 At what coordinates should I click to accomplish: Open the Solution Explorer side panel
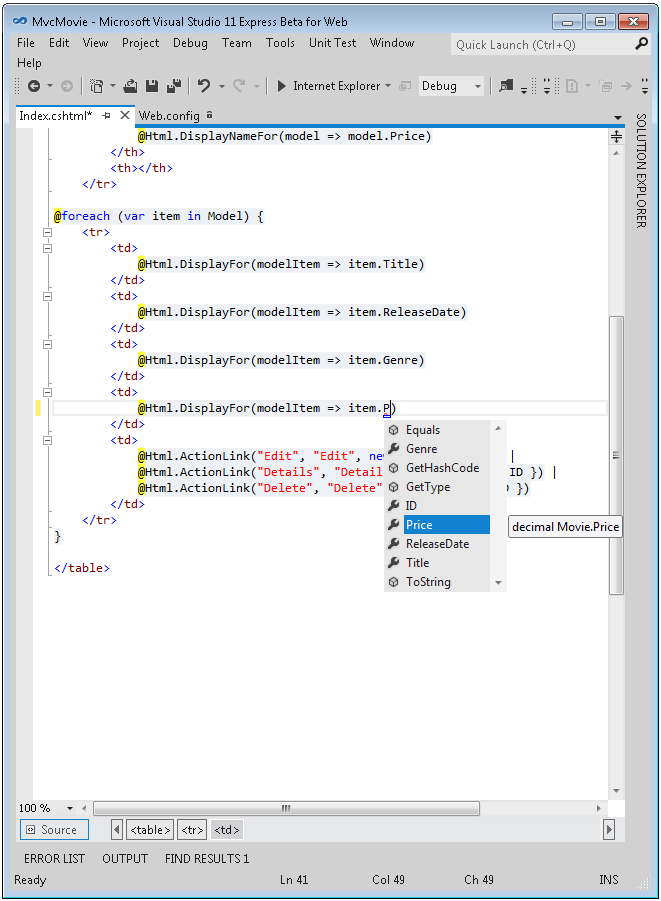641,171
